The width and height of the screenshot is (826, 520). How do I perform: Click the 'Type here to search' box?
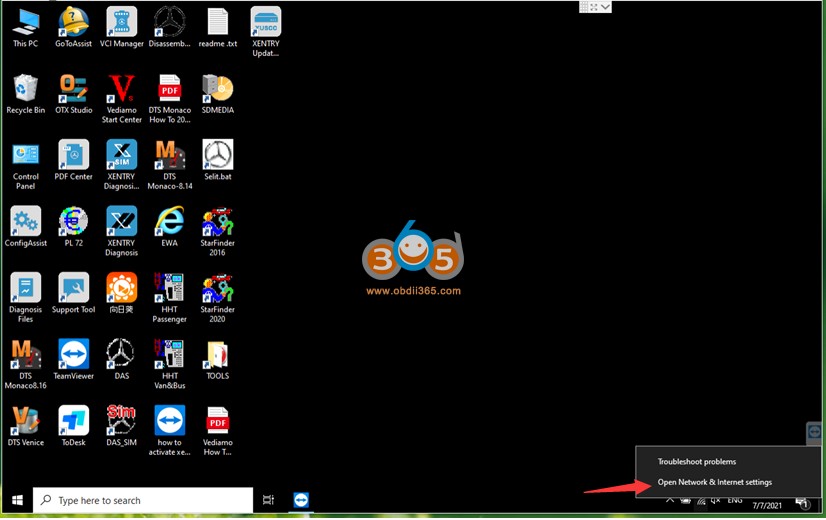click(x=143, y=500)
